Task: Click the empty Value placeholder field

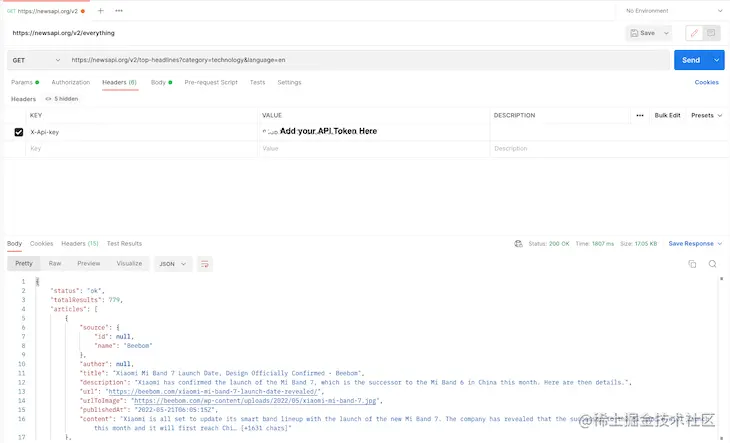Action: point(373,148)
